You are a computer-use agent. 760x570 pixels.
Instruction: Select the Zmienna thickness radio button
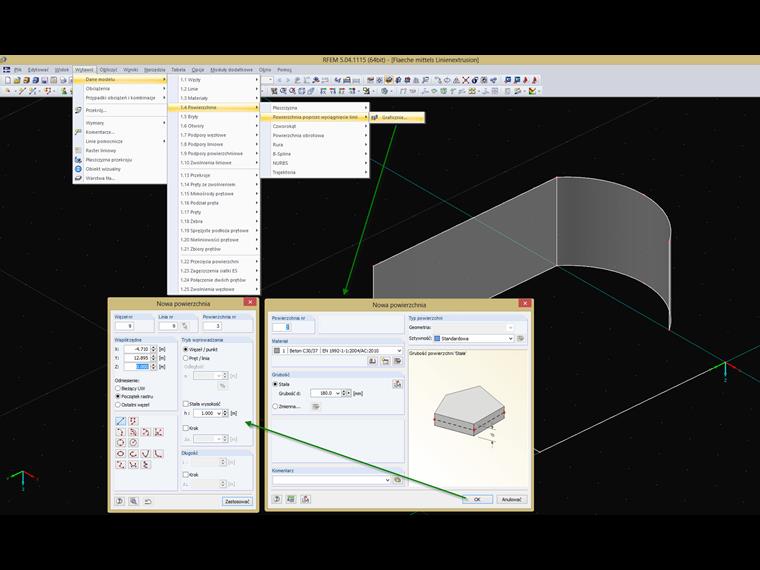click(275, 406)
